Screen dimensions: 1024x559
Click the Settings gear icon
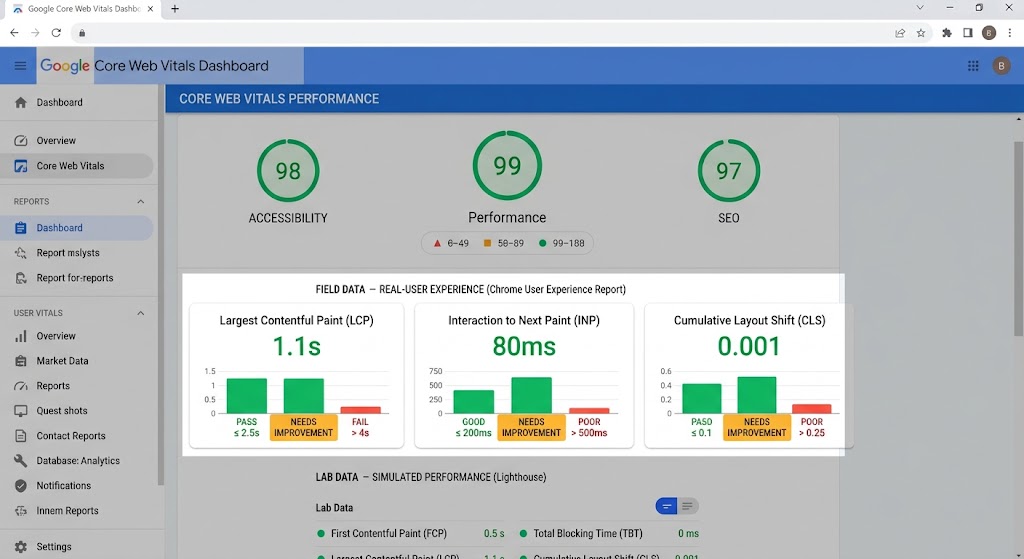pos(21,547)
